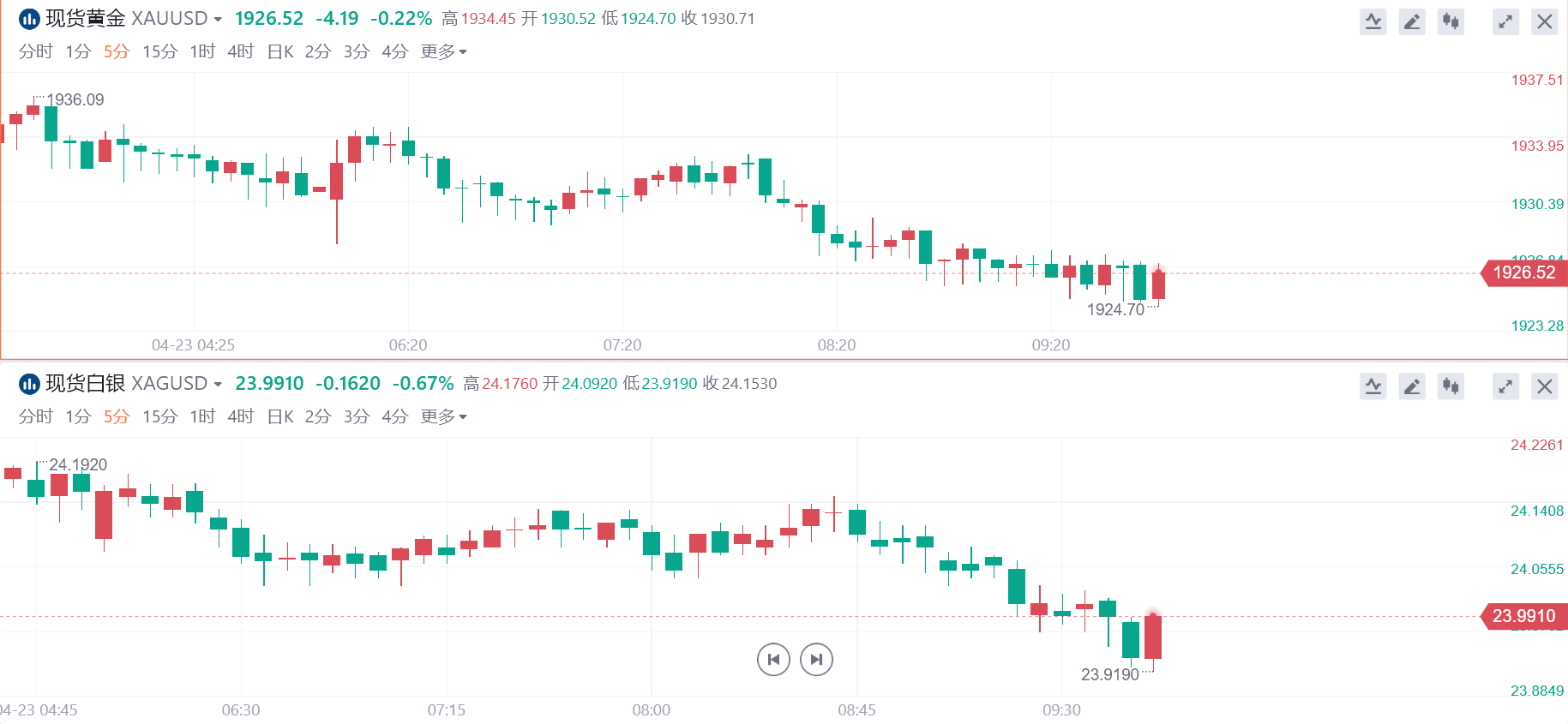Select 分时 view on silver chart
The width and height of the screenshot is (1568, 724).
(35, 417)
